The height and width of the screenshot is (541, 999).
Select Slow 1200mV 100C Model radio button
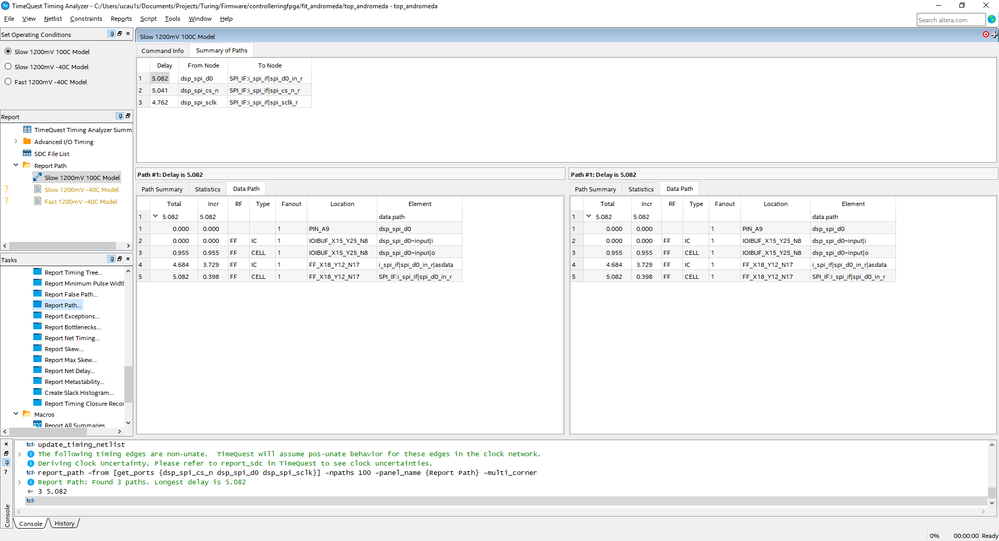[x=9, y=51]
